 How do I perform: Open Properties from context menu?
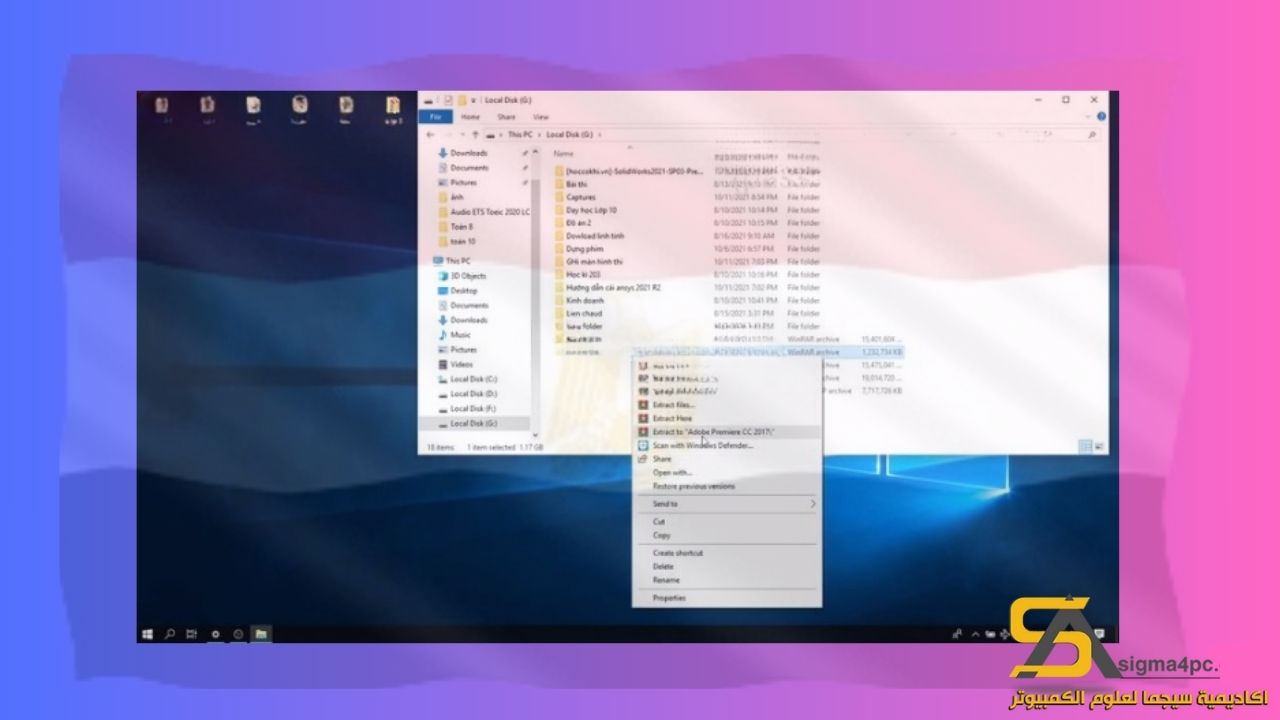pos(727,598)
